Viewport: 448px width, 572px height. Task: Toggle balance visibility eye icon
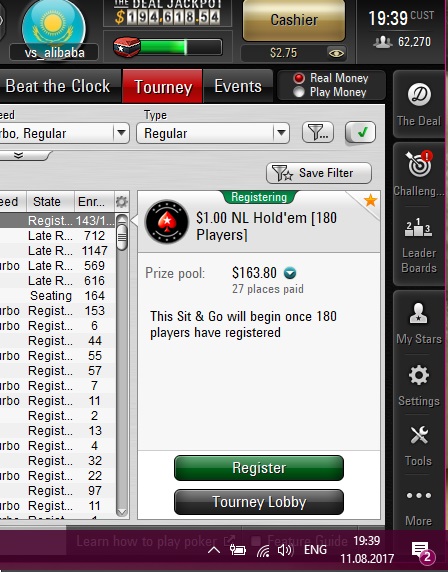click(x=336, y=53)
